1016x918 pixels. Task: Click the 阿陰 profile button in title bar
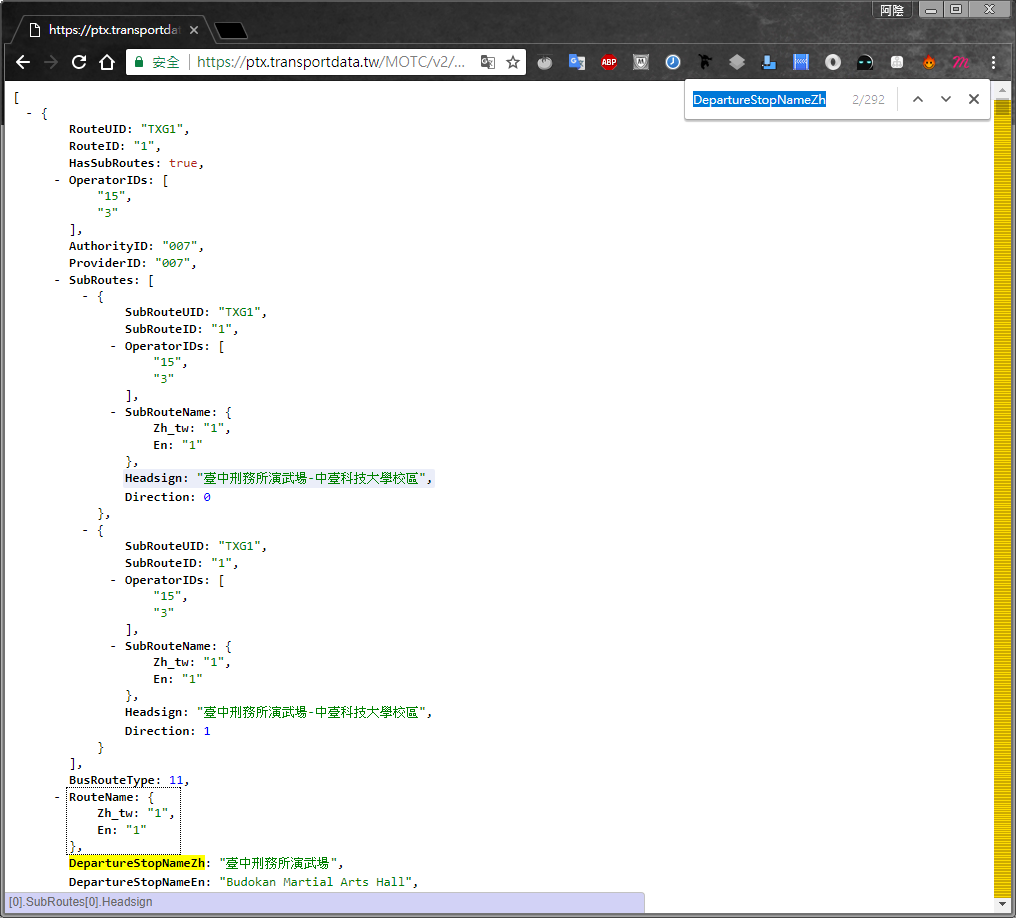click(892, 10)
